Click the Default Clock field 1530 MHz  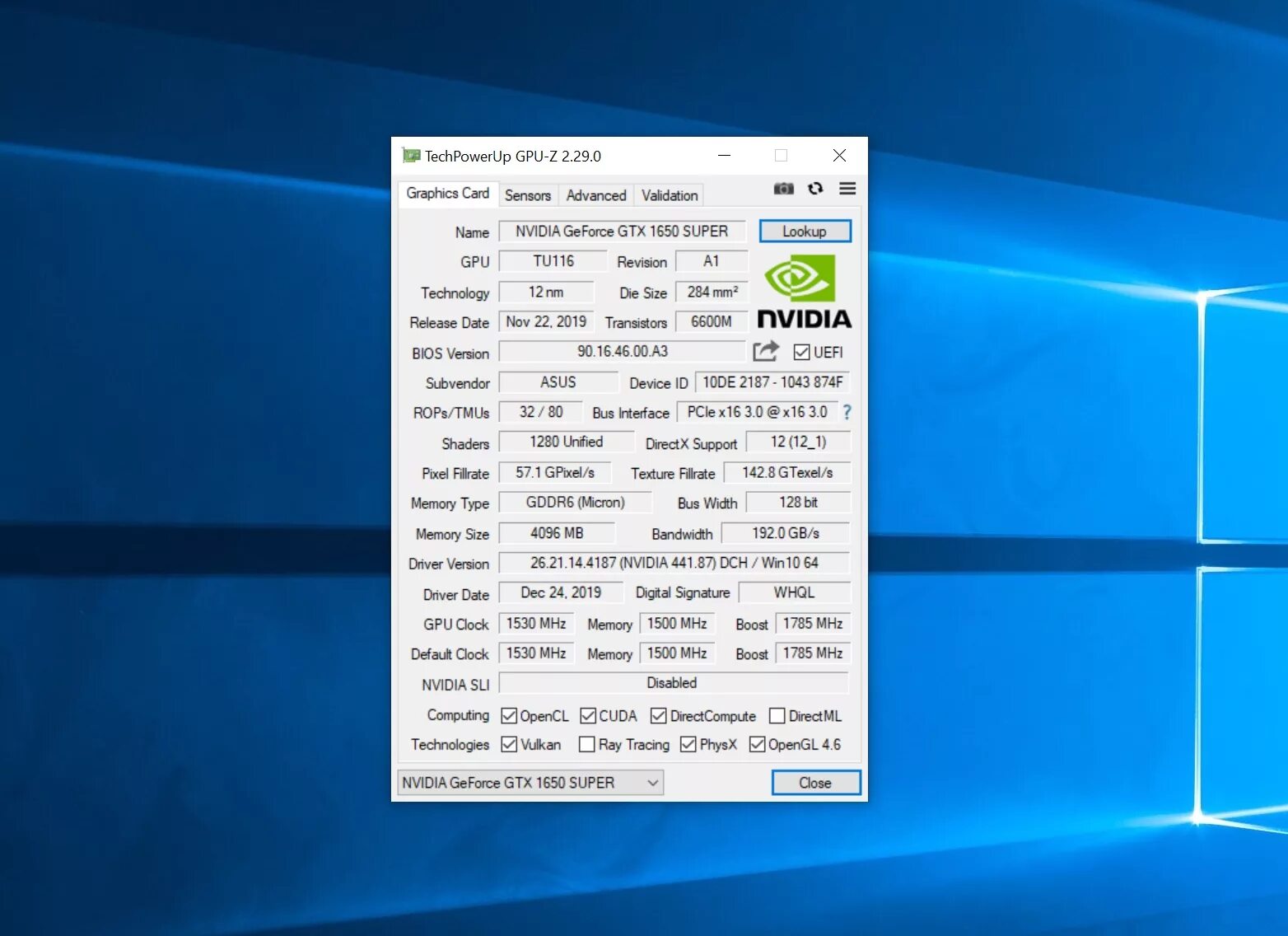tap(536, 653)
